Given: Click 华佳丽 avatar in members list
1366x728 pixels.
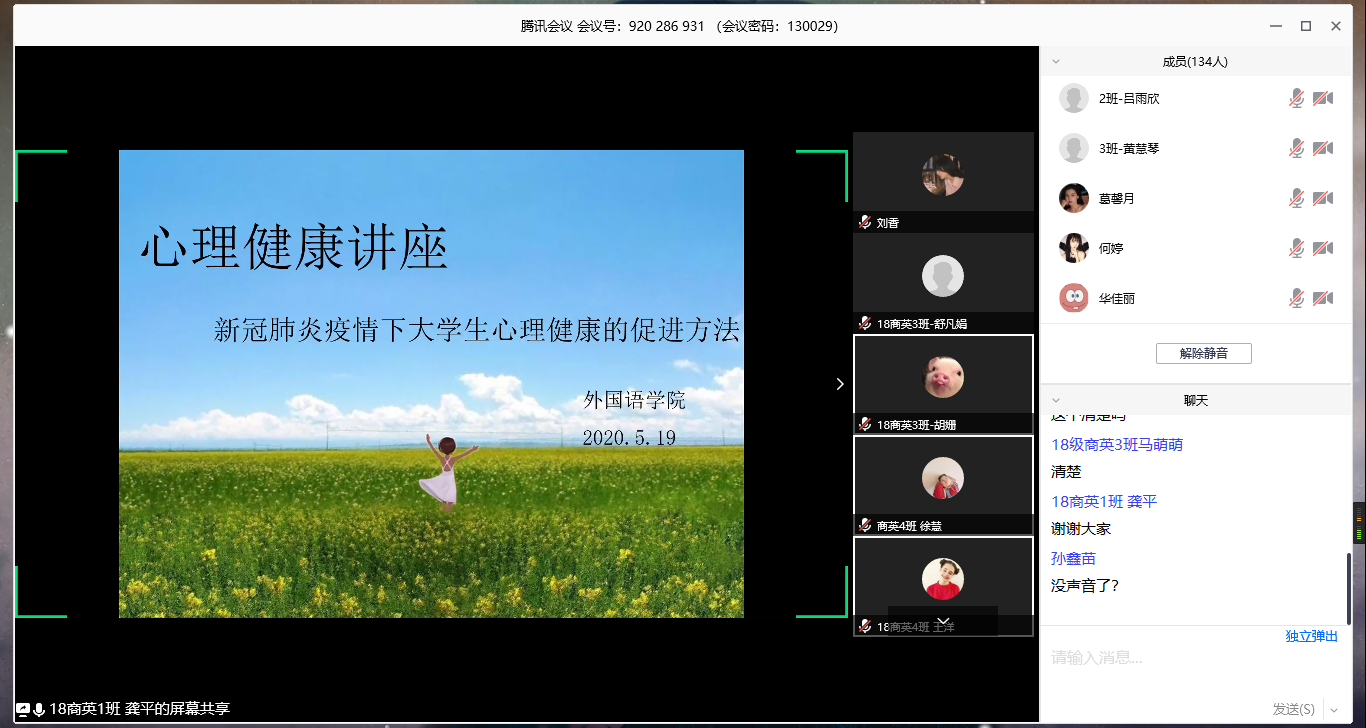Looking at the screenshot, I should 1074,297.
